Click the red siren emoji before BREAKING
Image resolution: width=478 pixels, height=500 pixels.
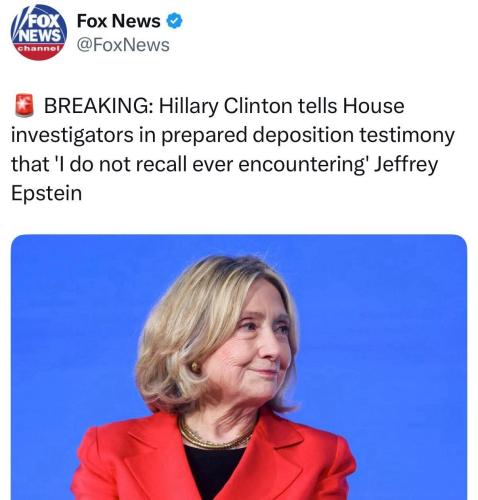click(x=24, y=106)
